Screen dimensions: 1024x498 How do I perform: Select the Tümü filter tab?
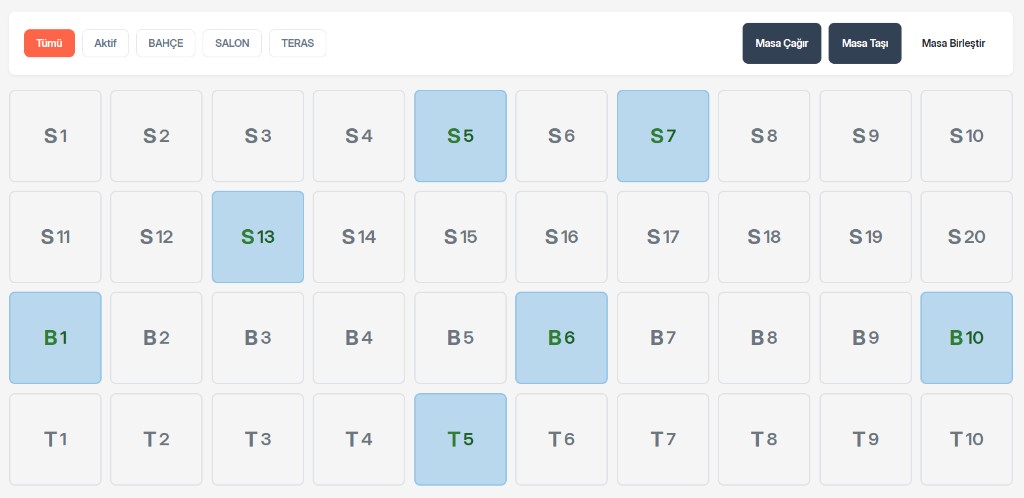tap(49, 43)
